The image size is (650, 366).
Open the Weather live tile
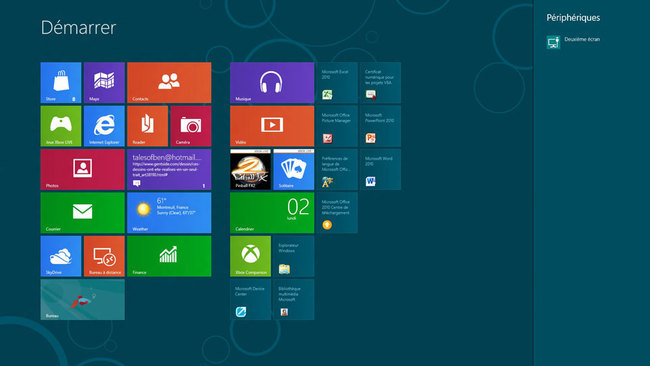pyautogui.click(x=169, y=213)
